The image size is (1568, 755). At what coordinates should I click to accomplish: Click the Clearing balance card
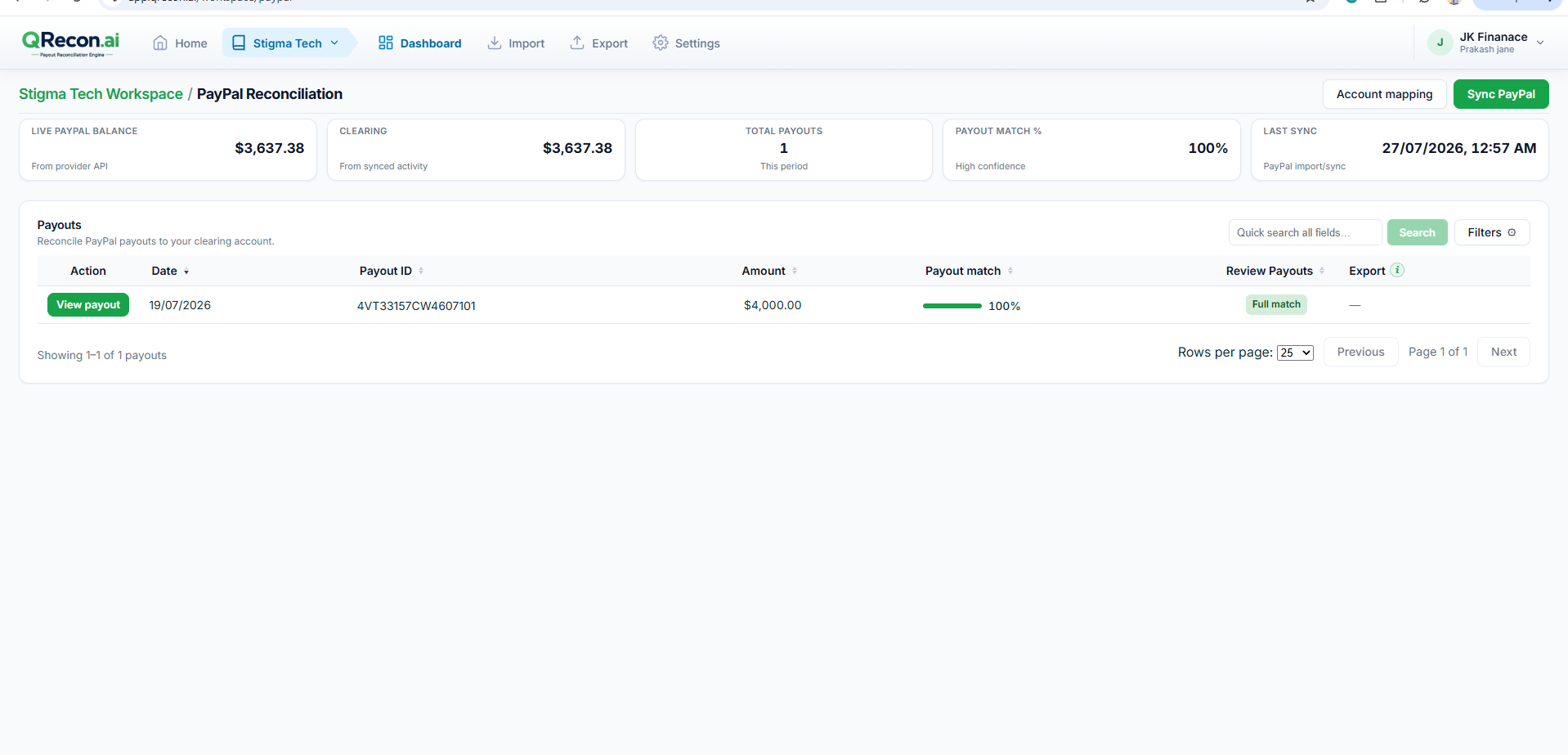click(x=476, y=150)
